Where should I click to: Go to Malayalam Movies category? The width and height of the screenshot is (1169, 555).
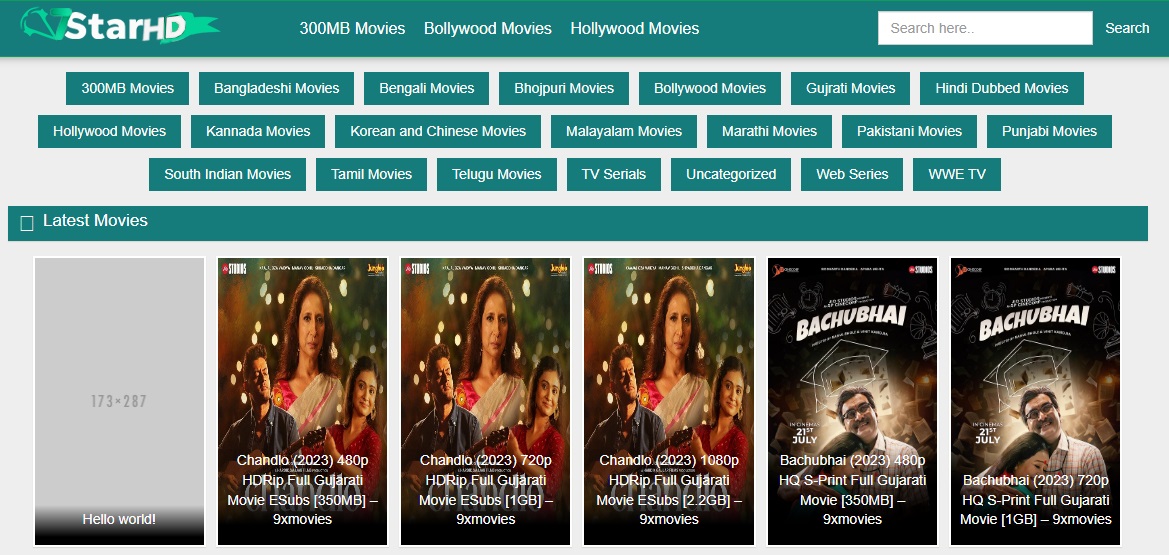pyautogui.click(x=624, y=131)
